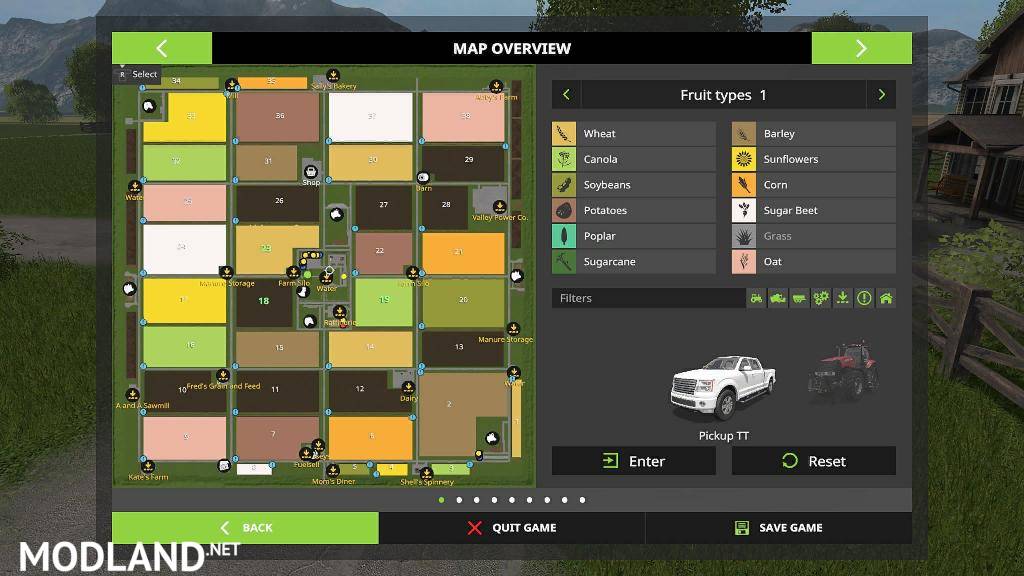Jump to the first menu page dot
The width and height of the screenshot is (1024, 576).
441,500
